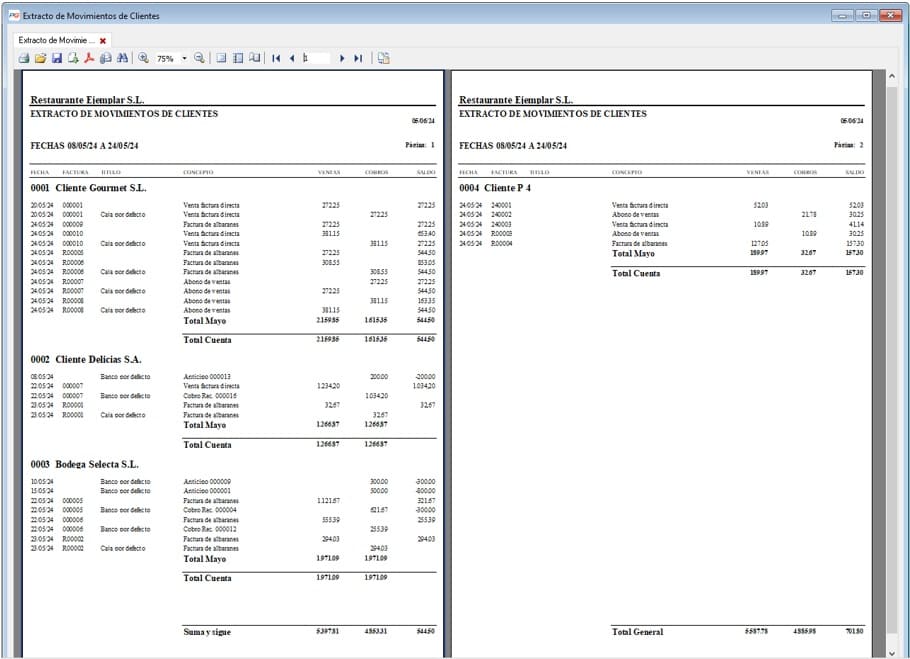Select the two-page view icon
Image resolution: width=910 pixels, height=659 pixels.
point(254,58)
